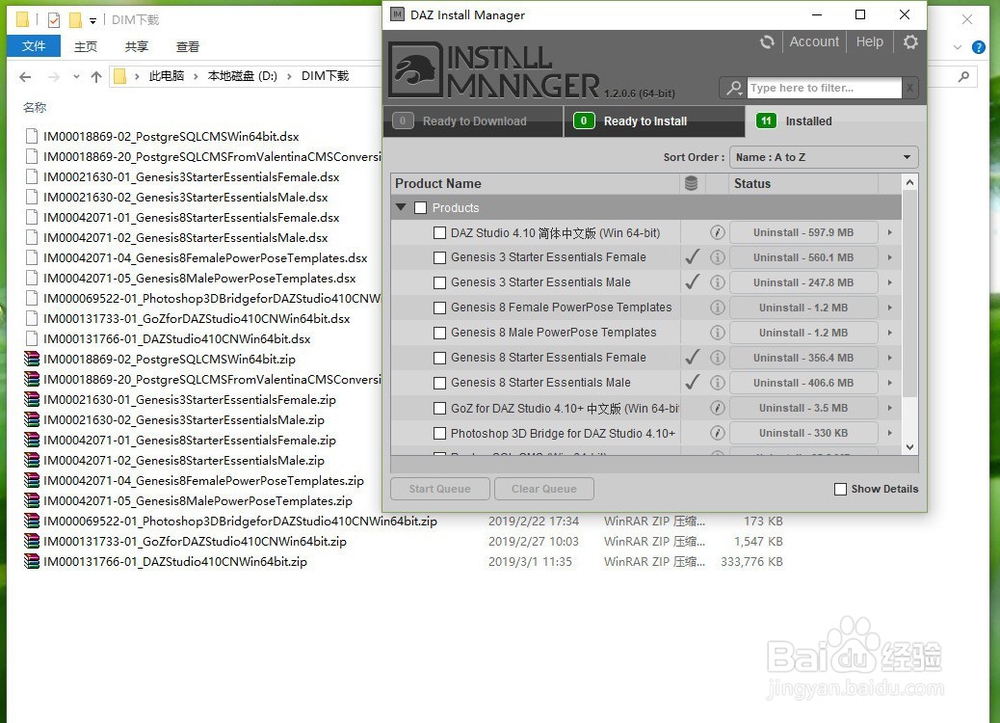Image resolution: width=1000 pixels, height=723 pixels.
Task: Click the scrollbar down arrow in product list
Action: pyautogui.click(x=910, y=448)
